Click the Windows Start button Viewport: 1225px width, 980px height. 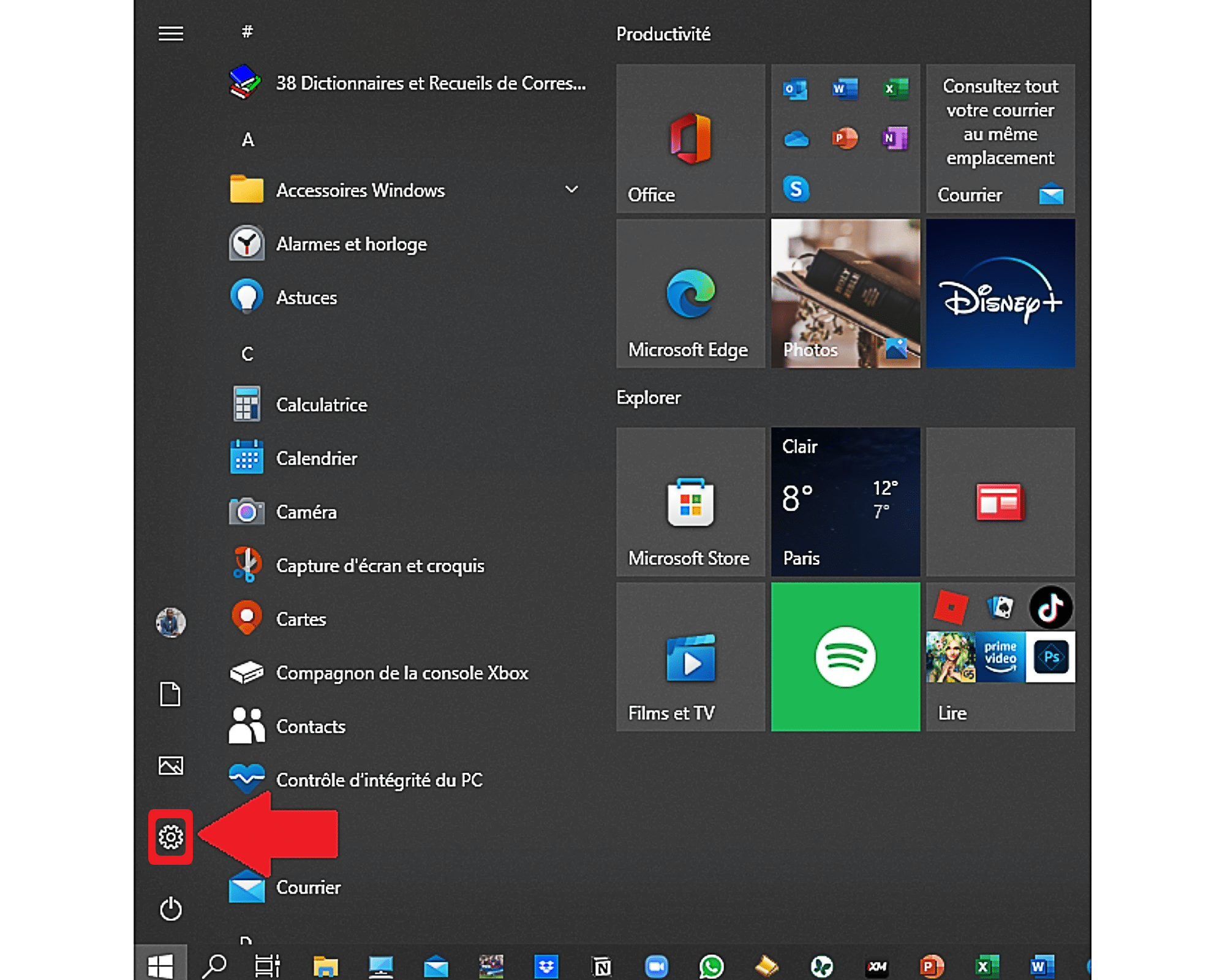pyautogui.click(x=160, y=966)
